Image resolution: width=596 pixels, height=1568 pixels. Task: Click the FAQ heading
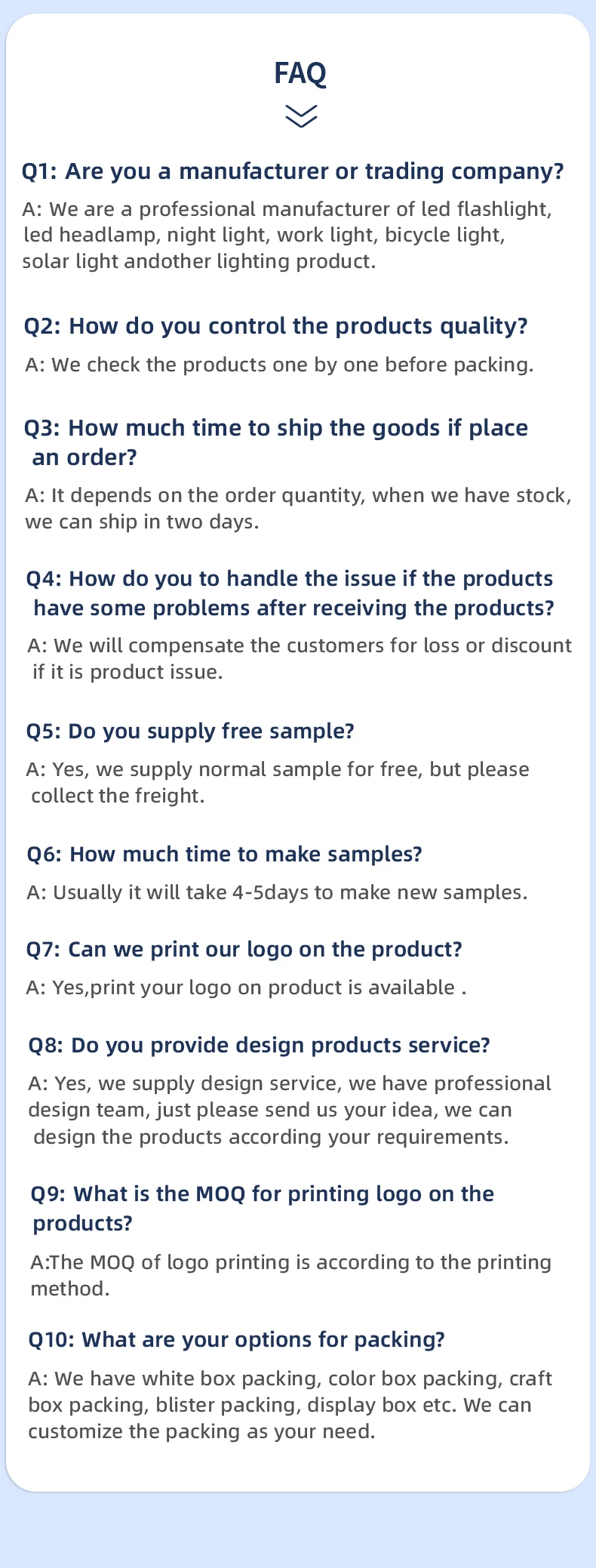click(300, 73)
